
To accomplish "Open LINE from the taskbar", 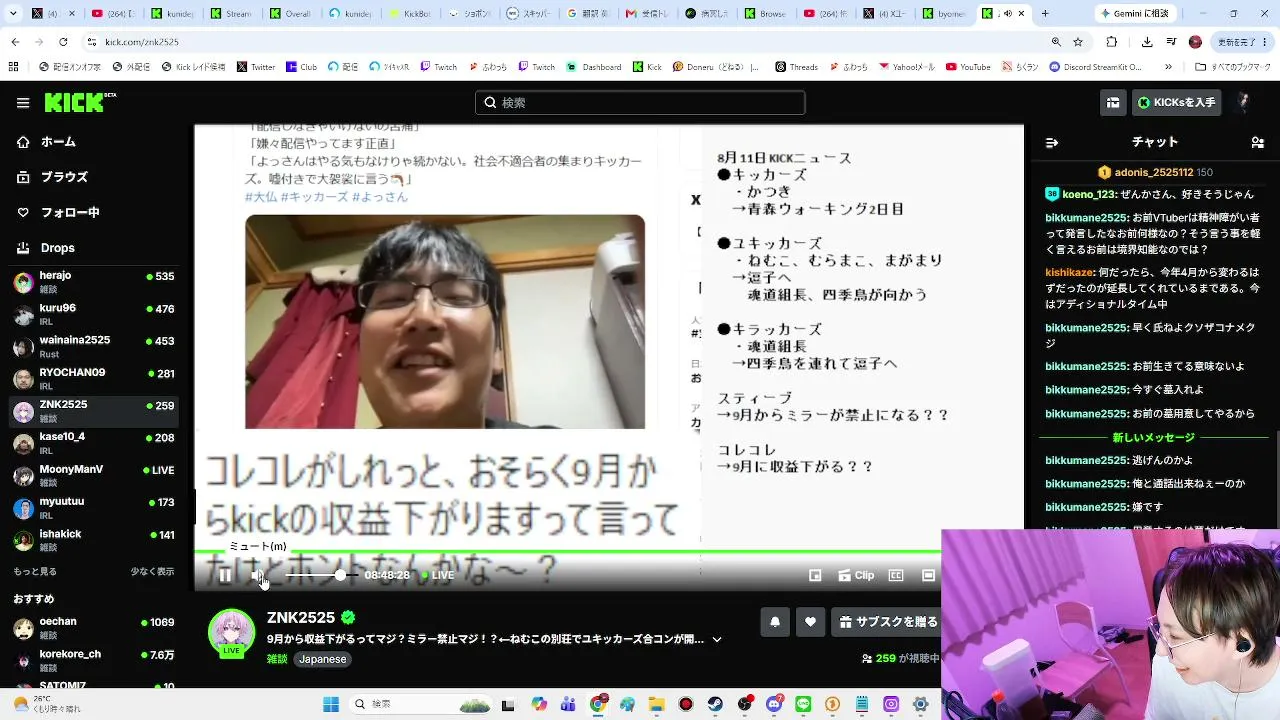I will pos(803,704).
